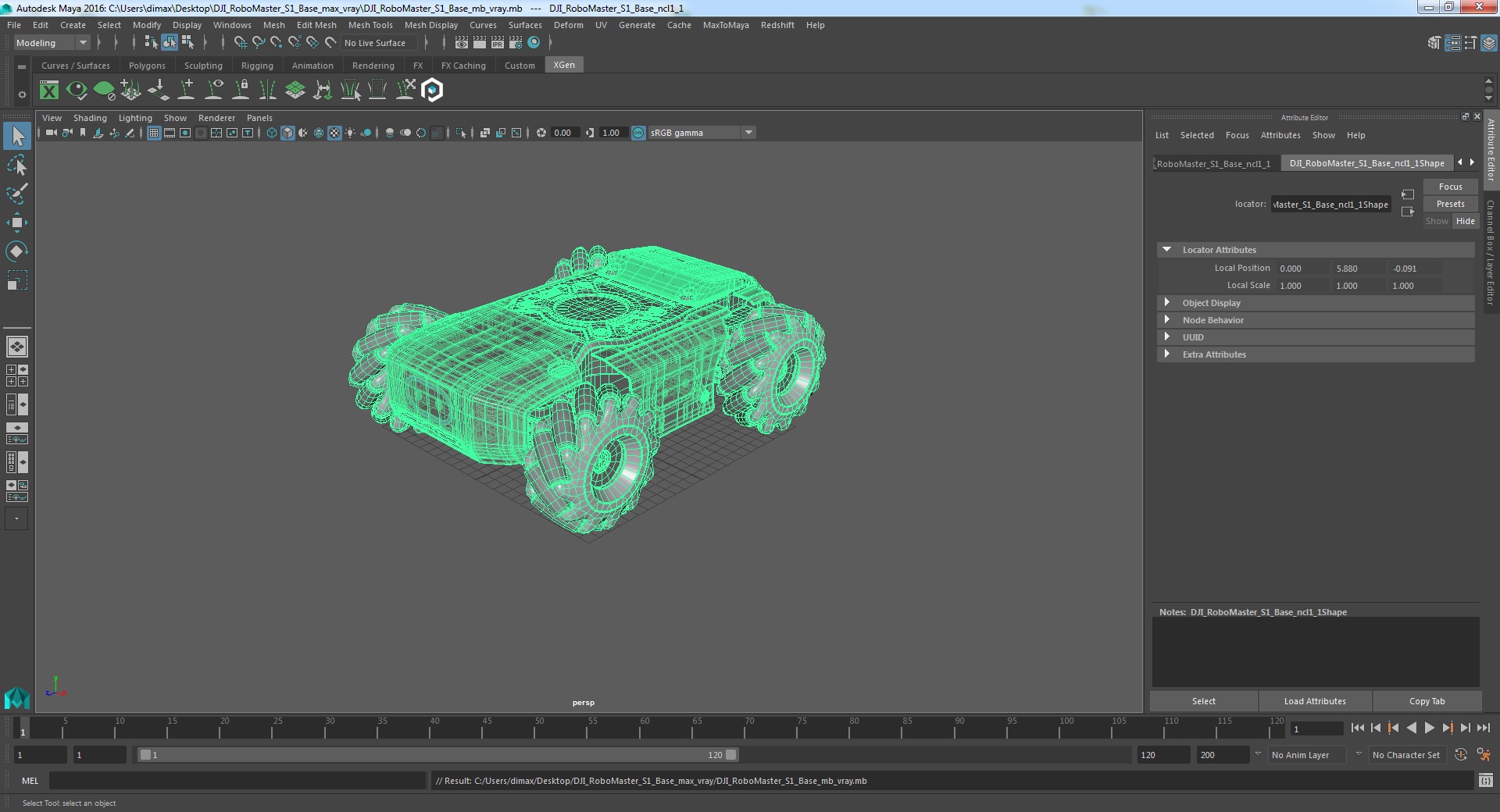Click the XGen clear preview leaf icon
Screen dimensions: 1500x812
pos(104,91)
